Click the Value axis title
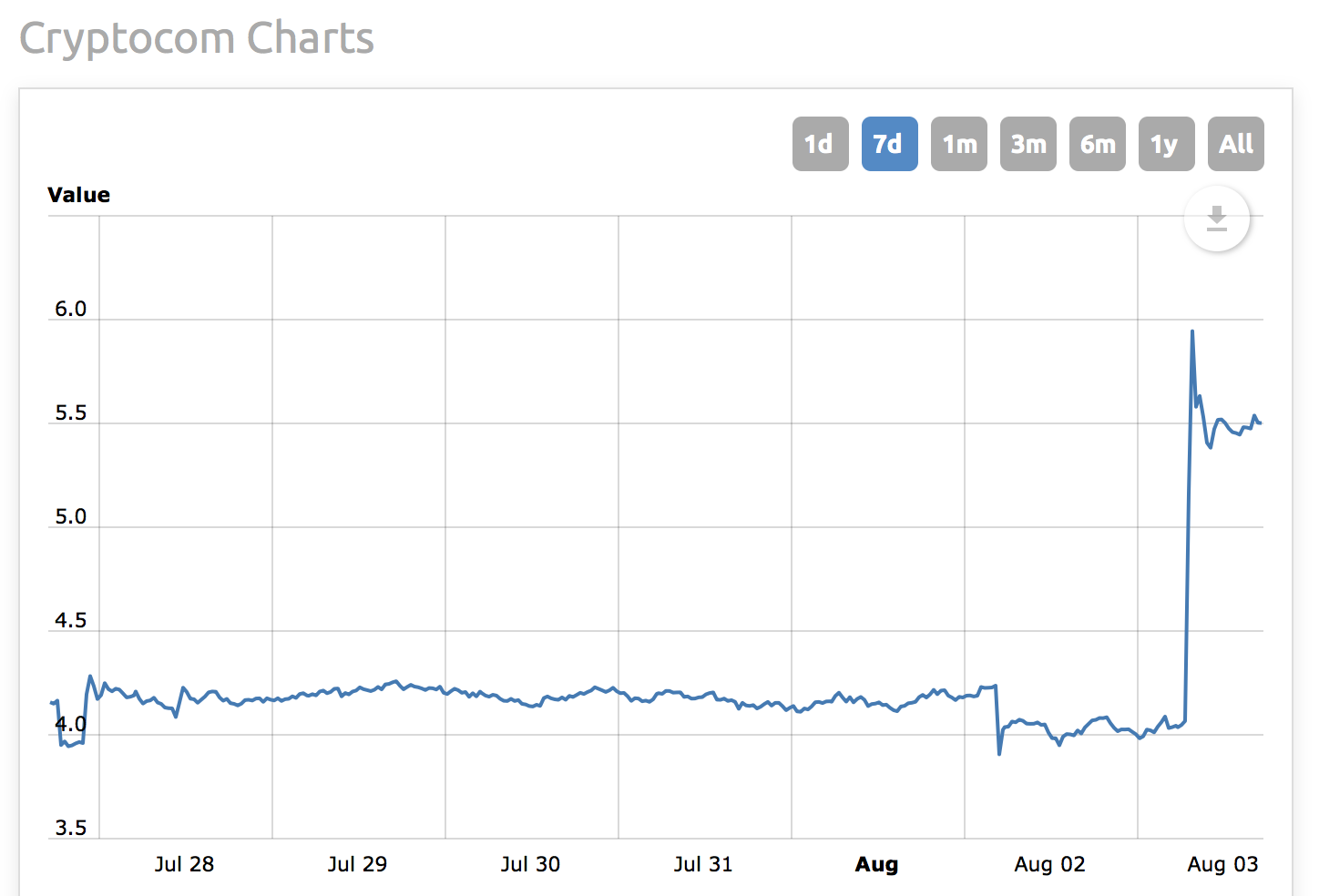 (x=78, y=195)
